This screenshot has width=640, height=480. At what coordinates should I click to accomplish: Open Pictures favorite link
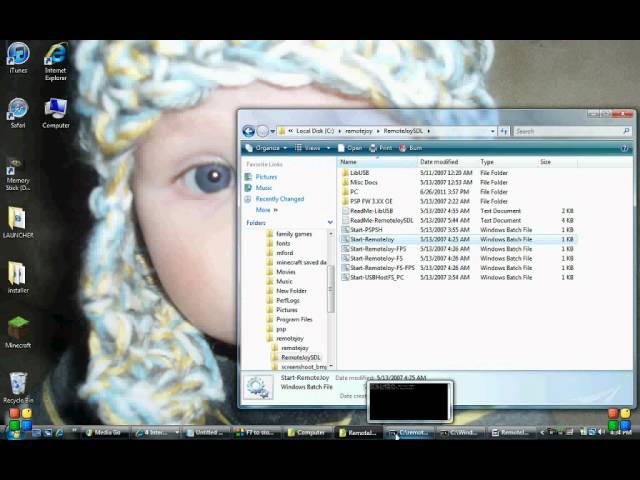[261, 177]
